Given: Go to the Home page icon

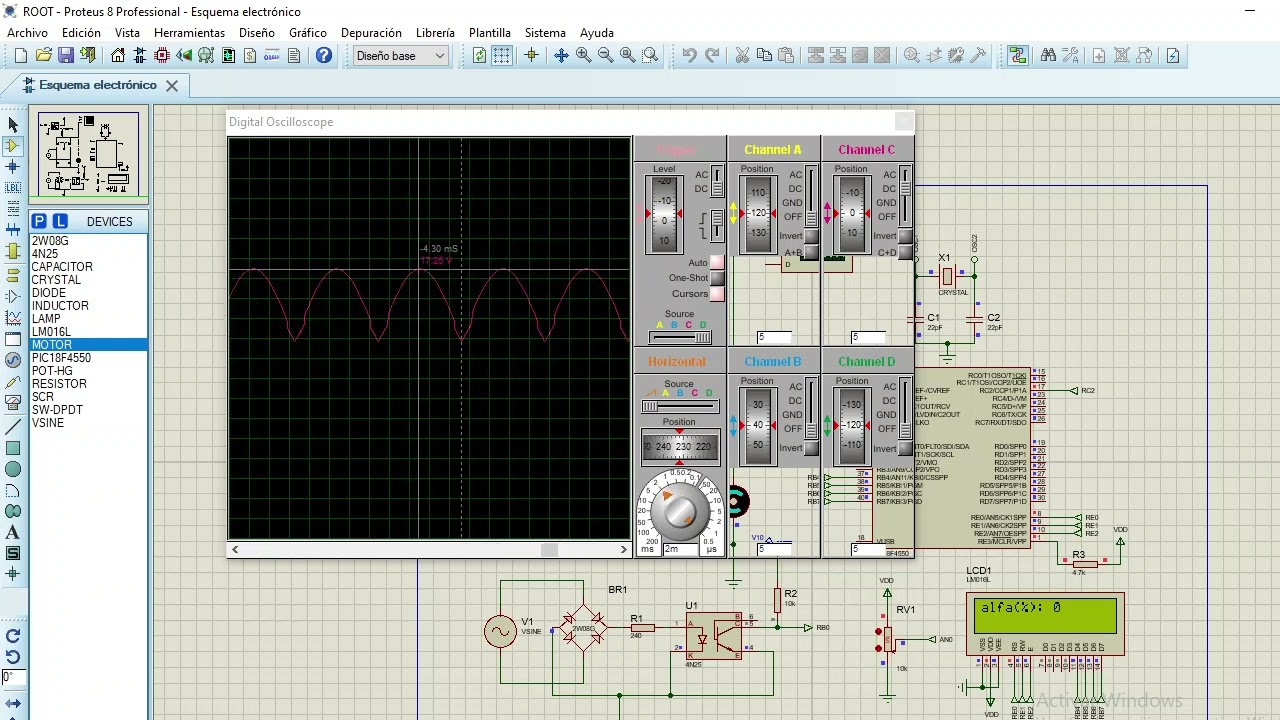Looking at the screenshot, I should [118, 56].
